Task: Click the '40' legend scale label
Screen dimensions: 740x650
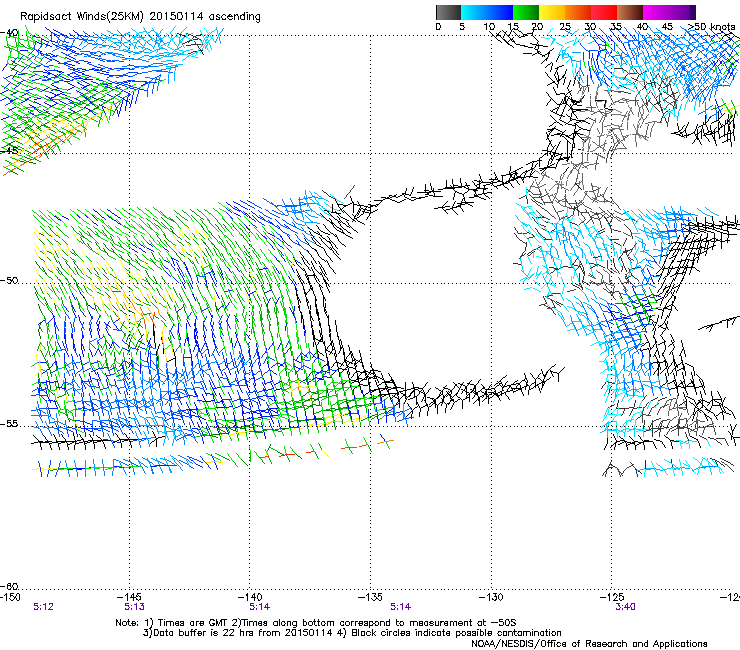Action: click(642, 27)
